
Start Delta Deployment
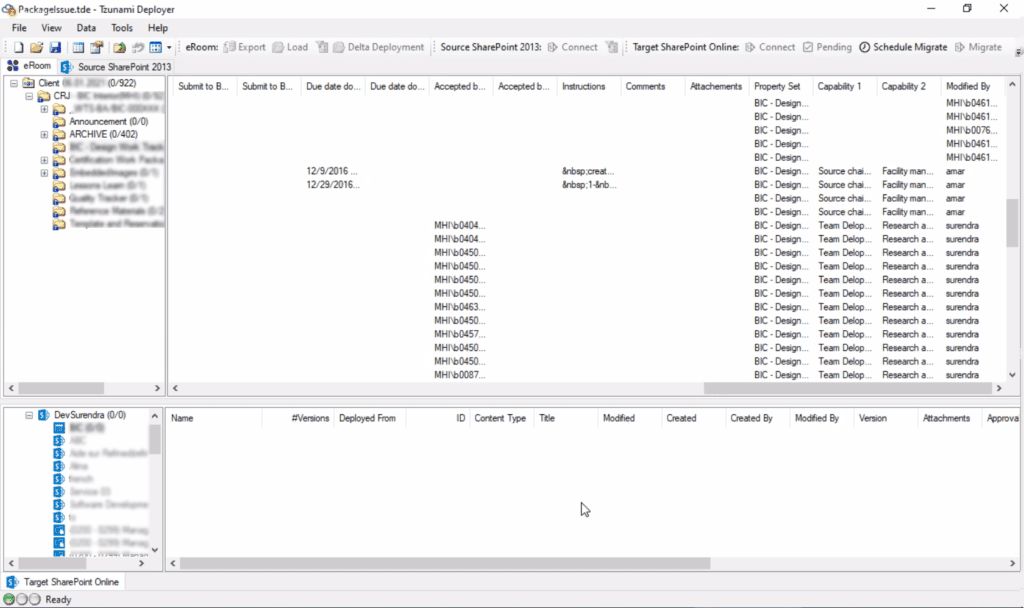pos(379,47)
